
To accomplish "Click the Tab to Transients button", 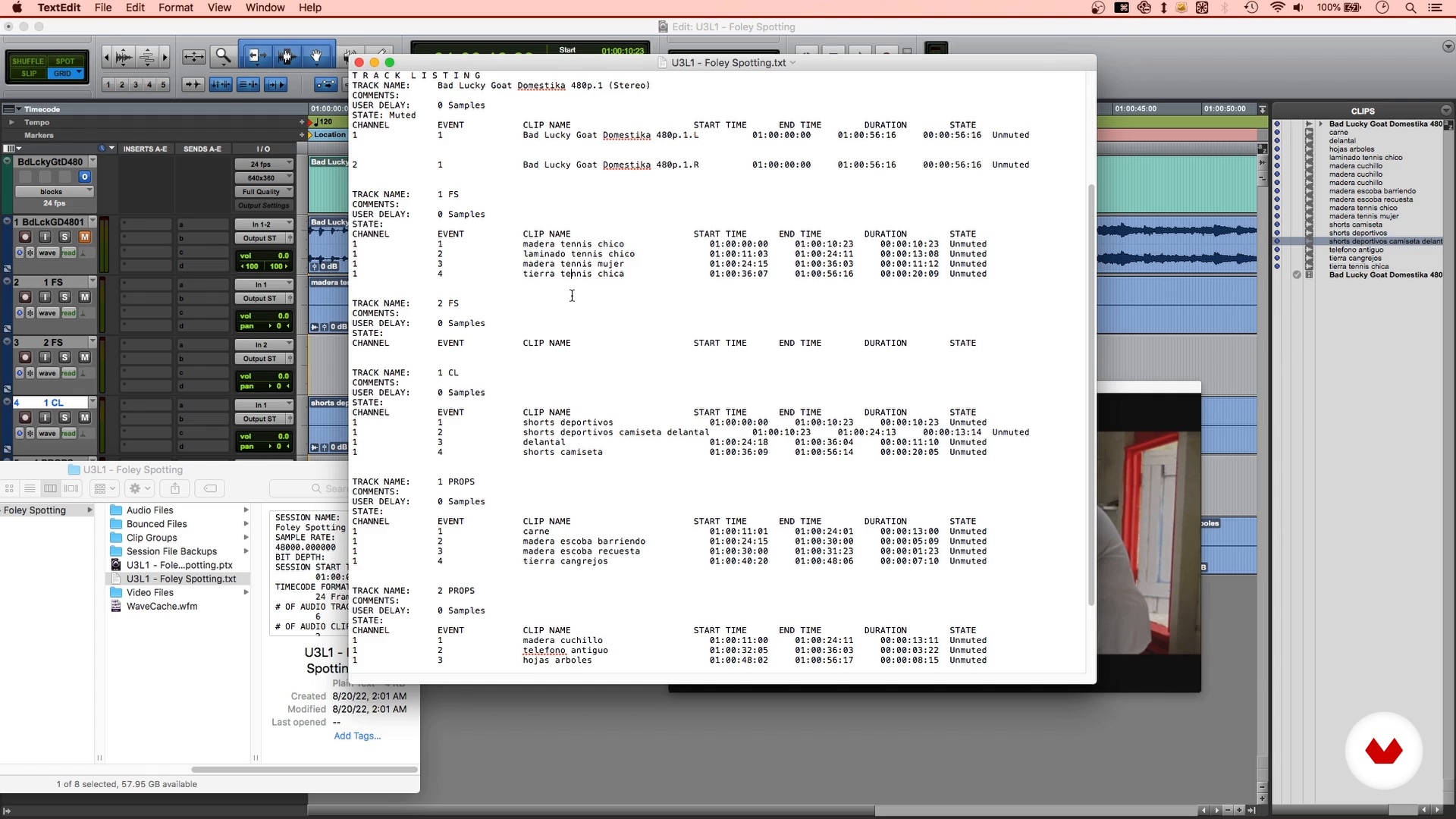I will [x=193, y=84].
